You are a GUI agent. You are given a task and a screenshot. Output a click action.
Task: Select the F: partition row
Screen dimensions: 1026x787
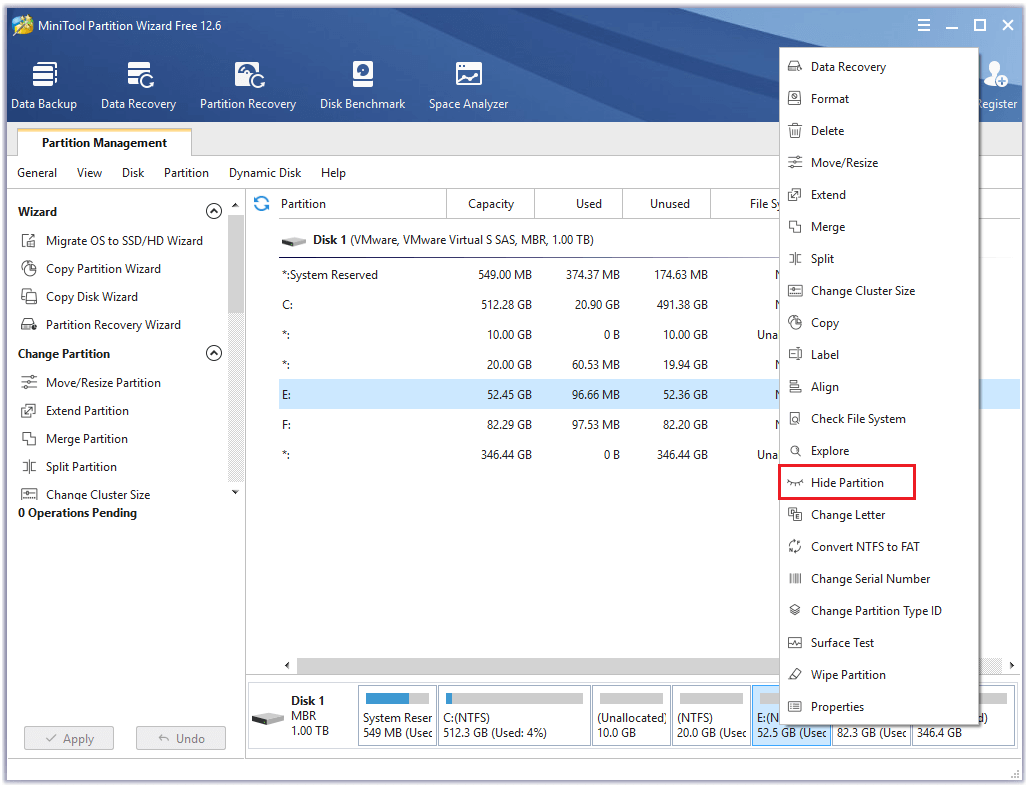tap(529, 425)
